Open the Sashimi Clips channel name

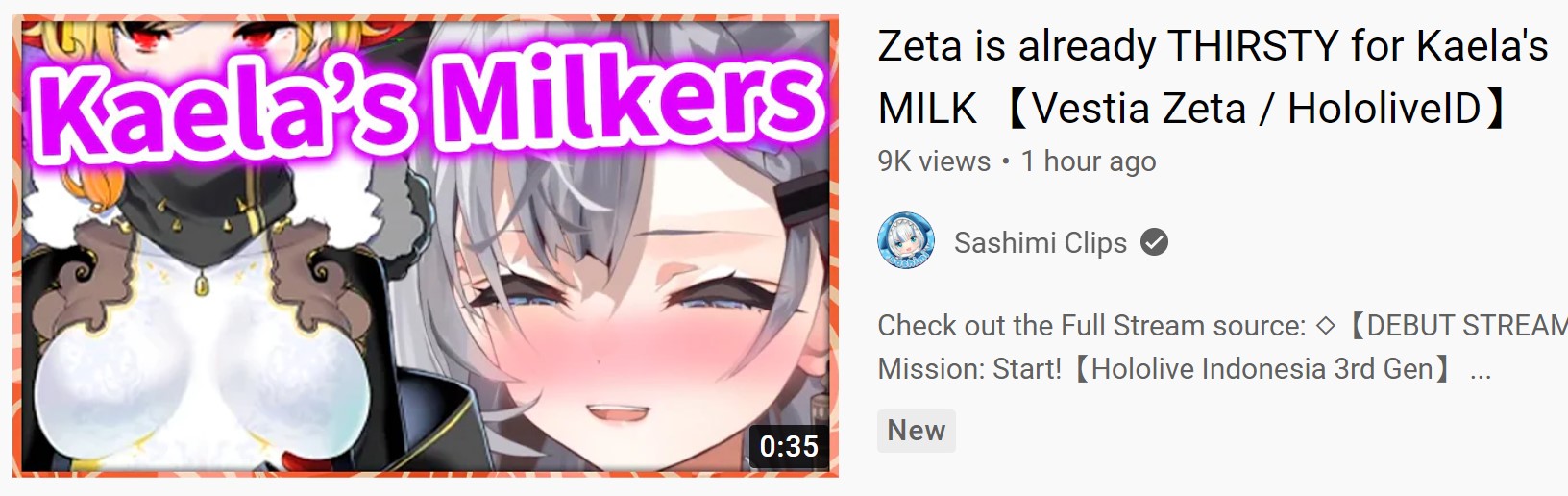point(1040,243)
